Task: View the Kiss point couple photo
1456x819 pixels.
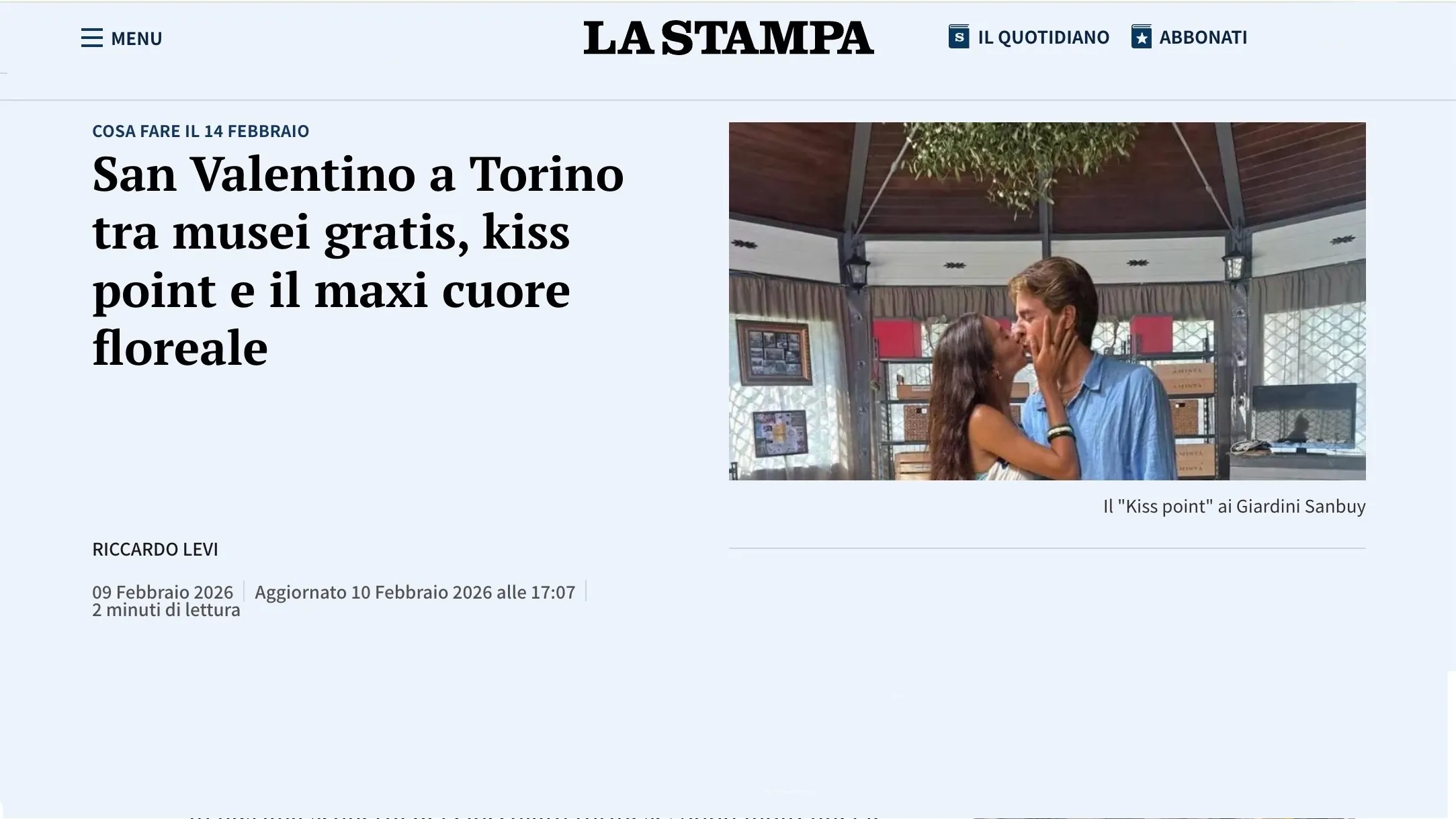Action: coord(1047,301)
